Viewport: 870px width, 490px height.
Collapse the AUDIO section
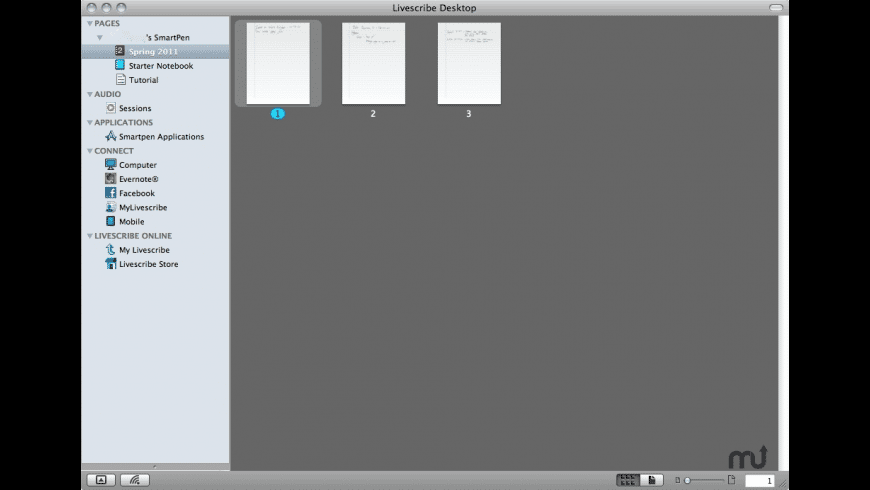point(89,94)
